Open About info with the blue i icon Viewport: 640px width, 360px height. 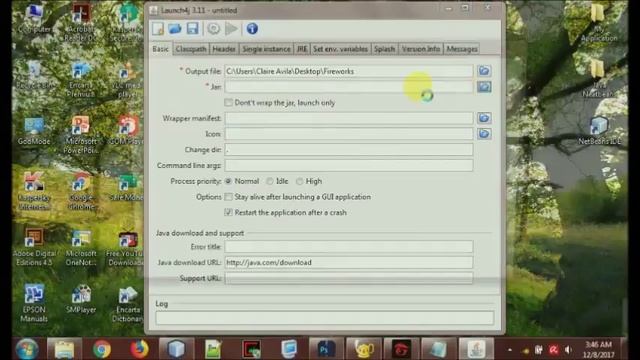pyautogui.click(x=252, y=29)
